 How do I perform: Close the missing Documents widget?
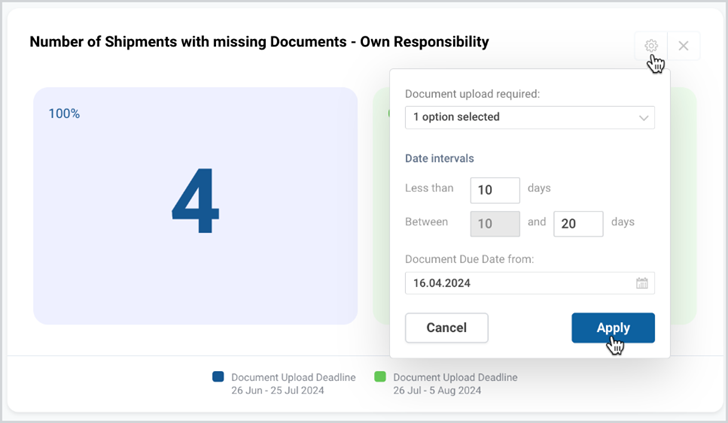click(683, 46)
